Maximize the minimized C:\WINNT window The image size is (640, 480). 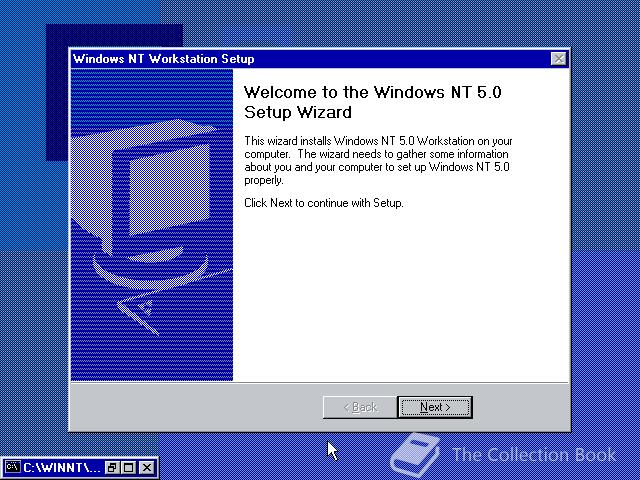point(129,467)
